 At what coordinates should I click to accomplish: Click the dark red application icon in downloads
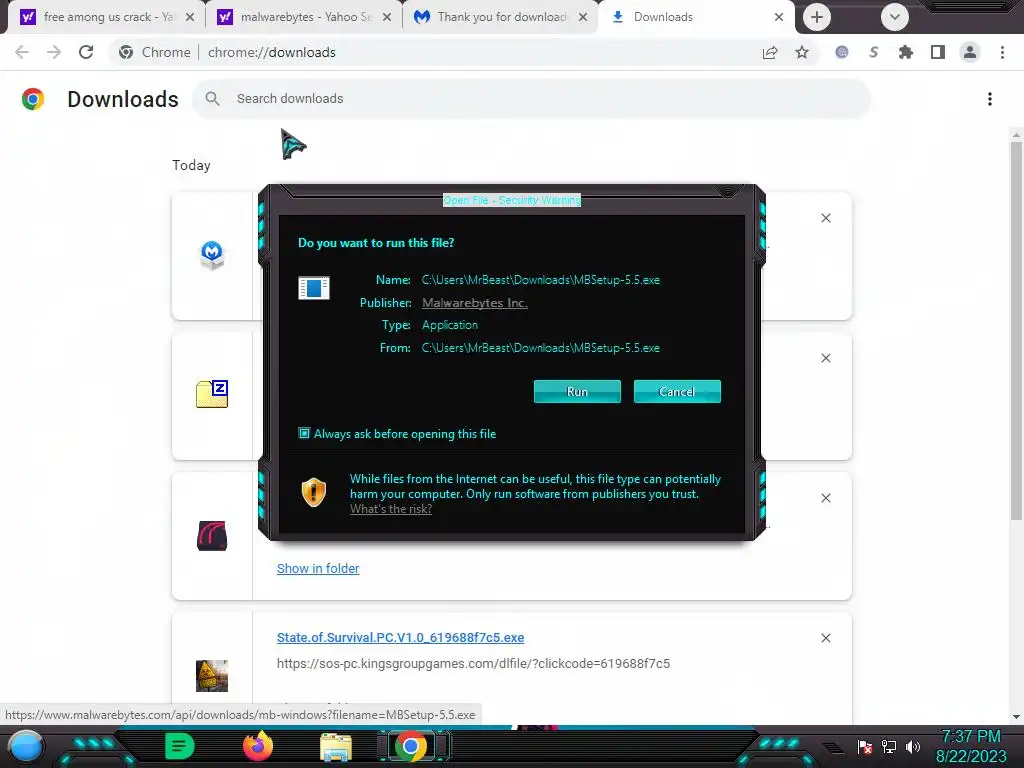(212, 536)
